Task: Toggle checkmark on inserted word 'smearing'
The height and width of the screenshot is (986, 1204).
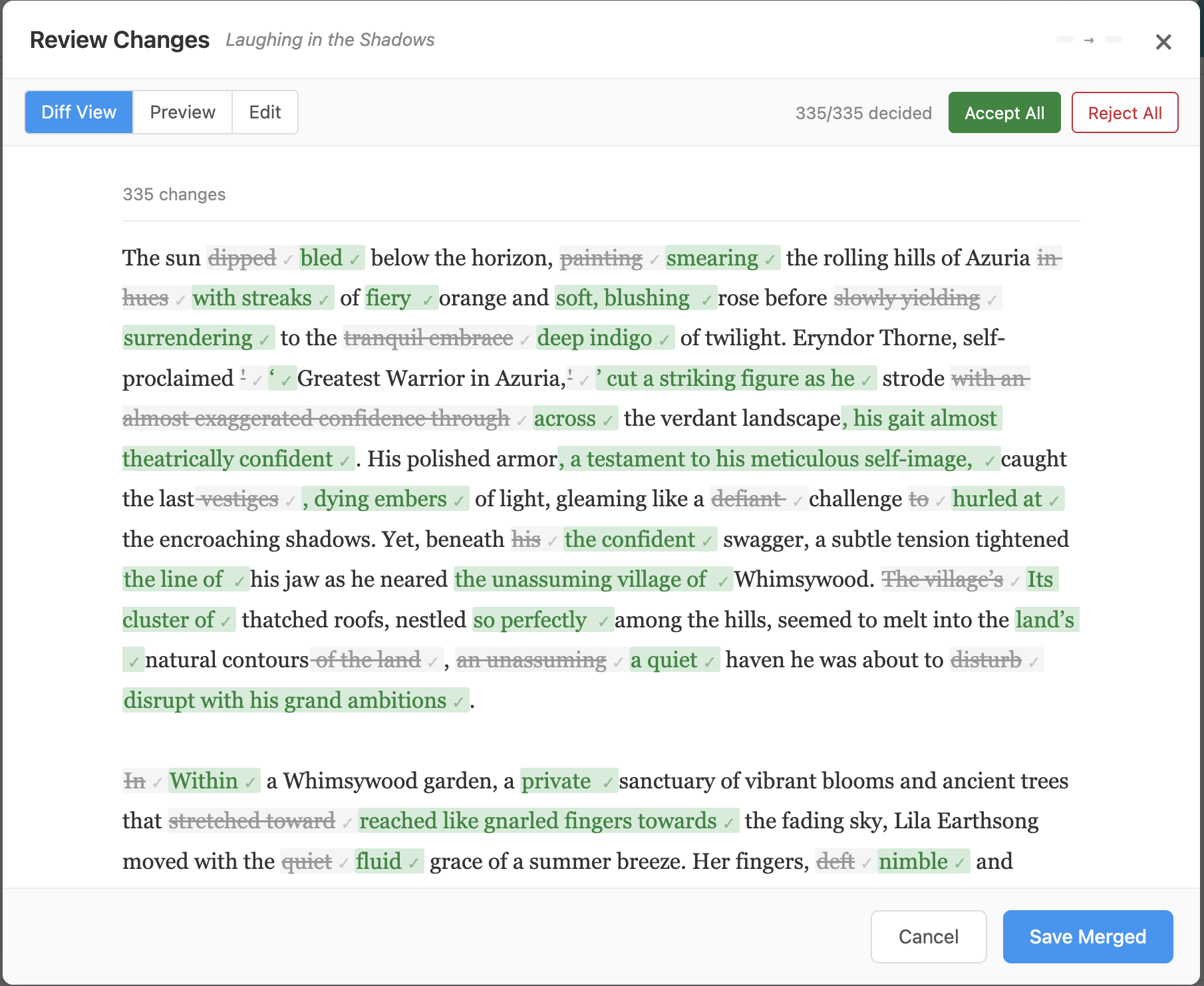Action: click(770, 259)
